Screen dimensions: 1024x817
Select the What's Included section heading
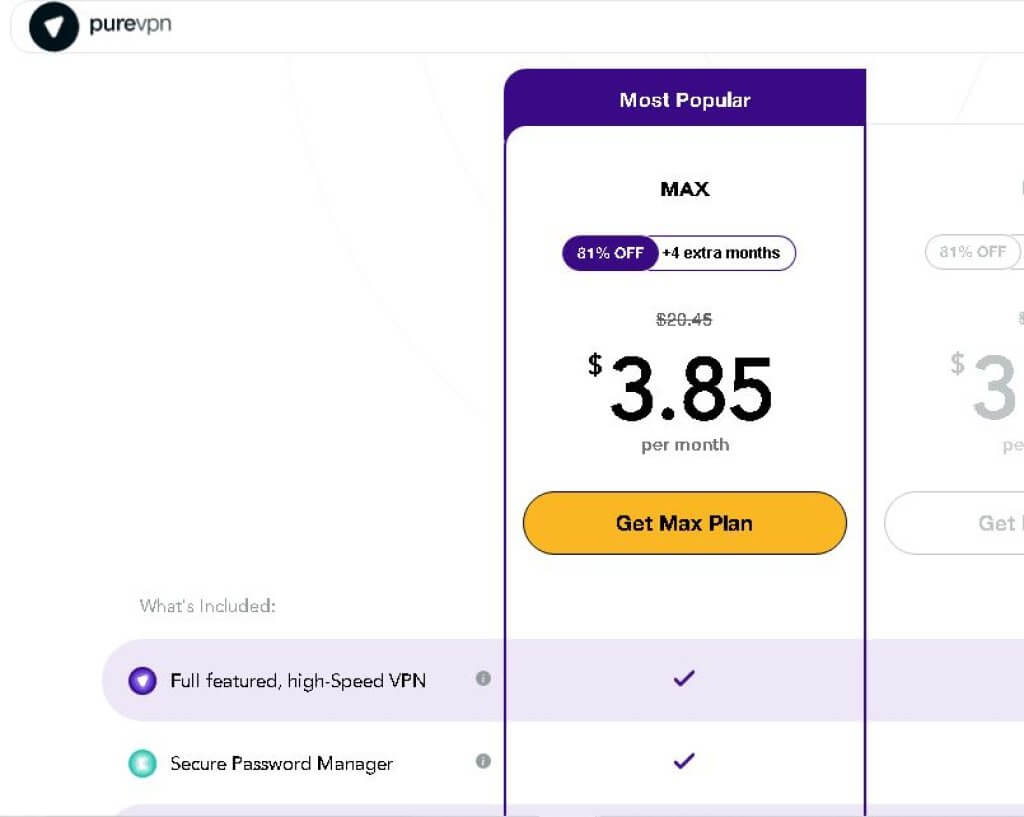207,606
